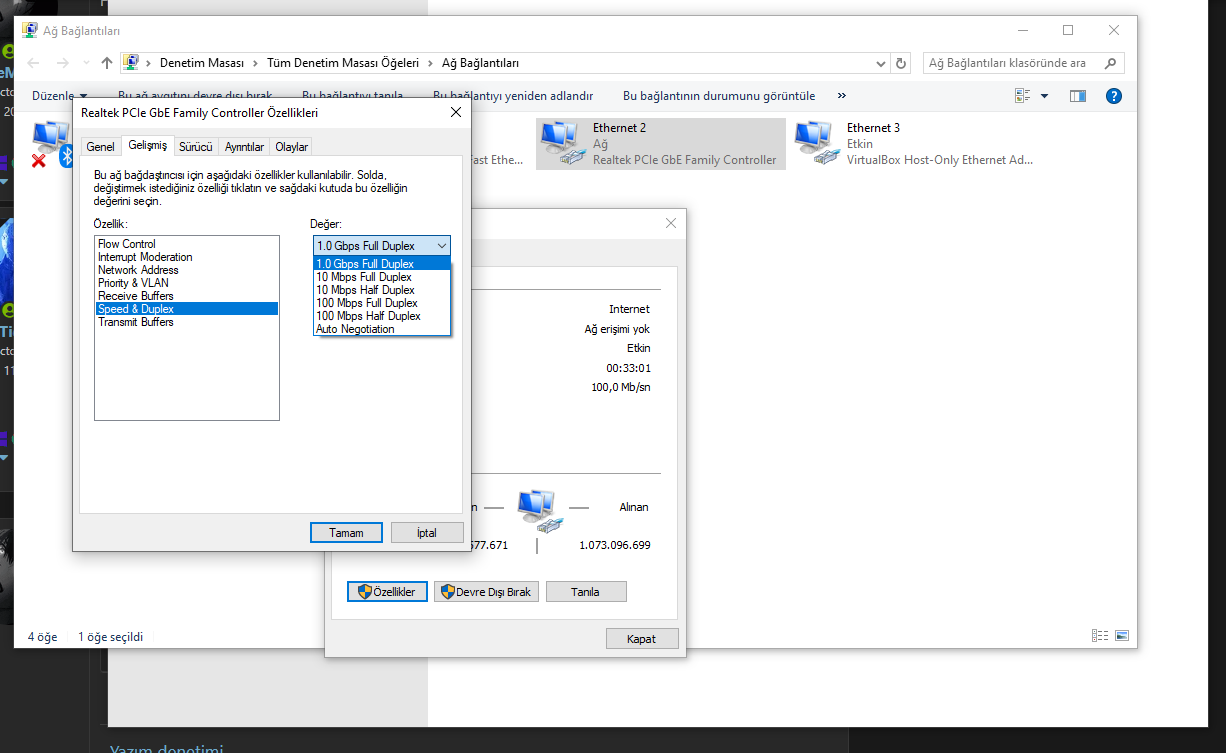Collapse the Değer combo box
This screenshot has width=1226, height=753.
pos(442,245)
